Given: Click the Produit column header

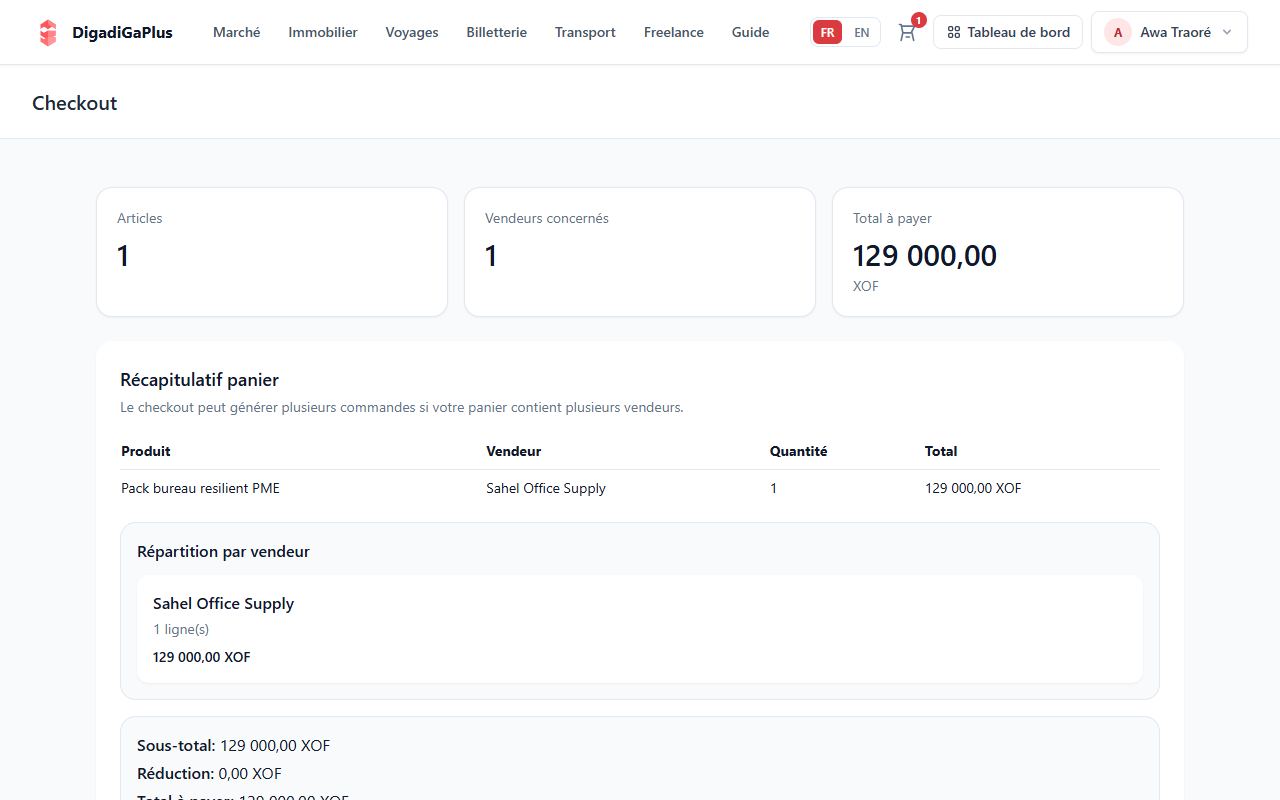Looking at the screenshot, I should [x=146, y=451].
